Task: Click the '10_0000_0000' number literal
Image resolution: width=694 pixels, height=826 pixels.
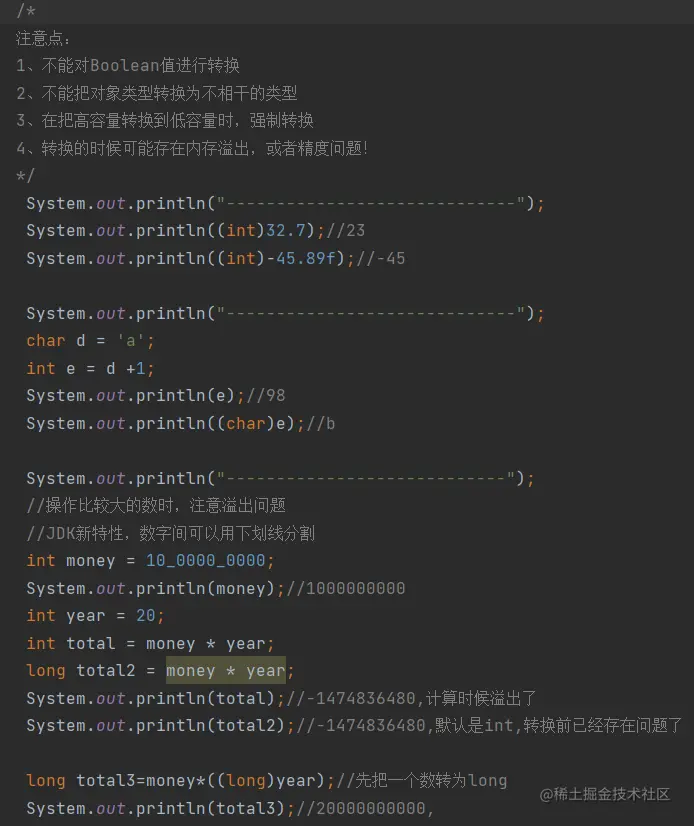Action: click(x=205, y=560)
